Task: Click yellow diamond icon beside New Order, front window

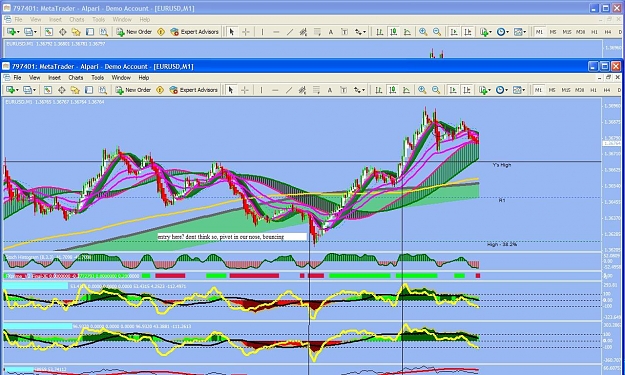Action: pos(160,90)
